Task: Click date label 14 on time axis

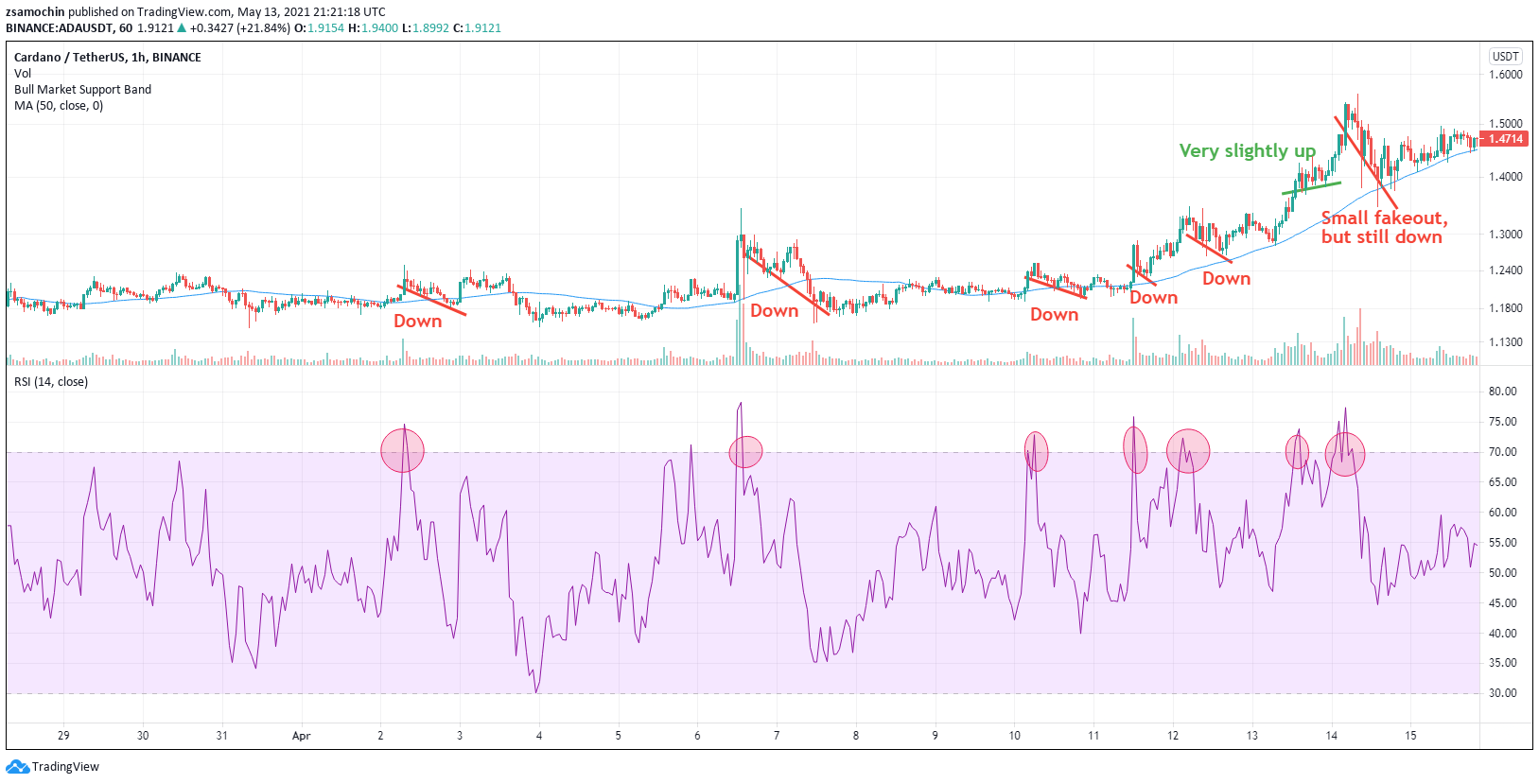Action: [1331, 736]
